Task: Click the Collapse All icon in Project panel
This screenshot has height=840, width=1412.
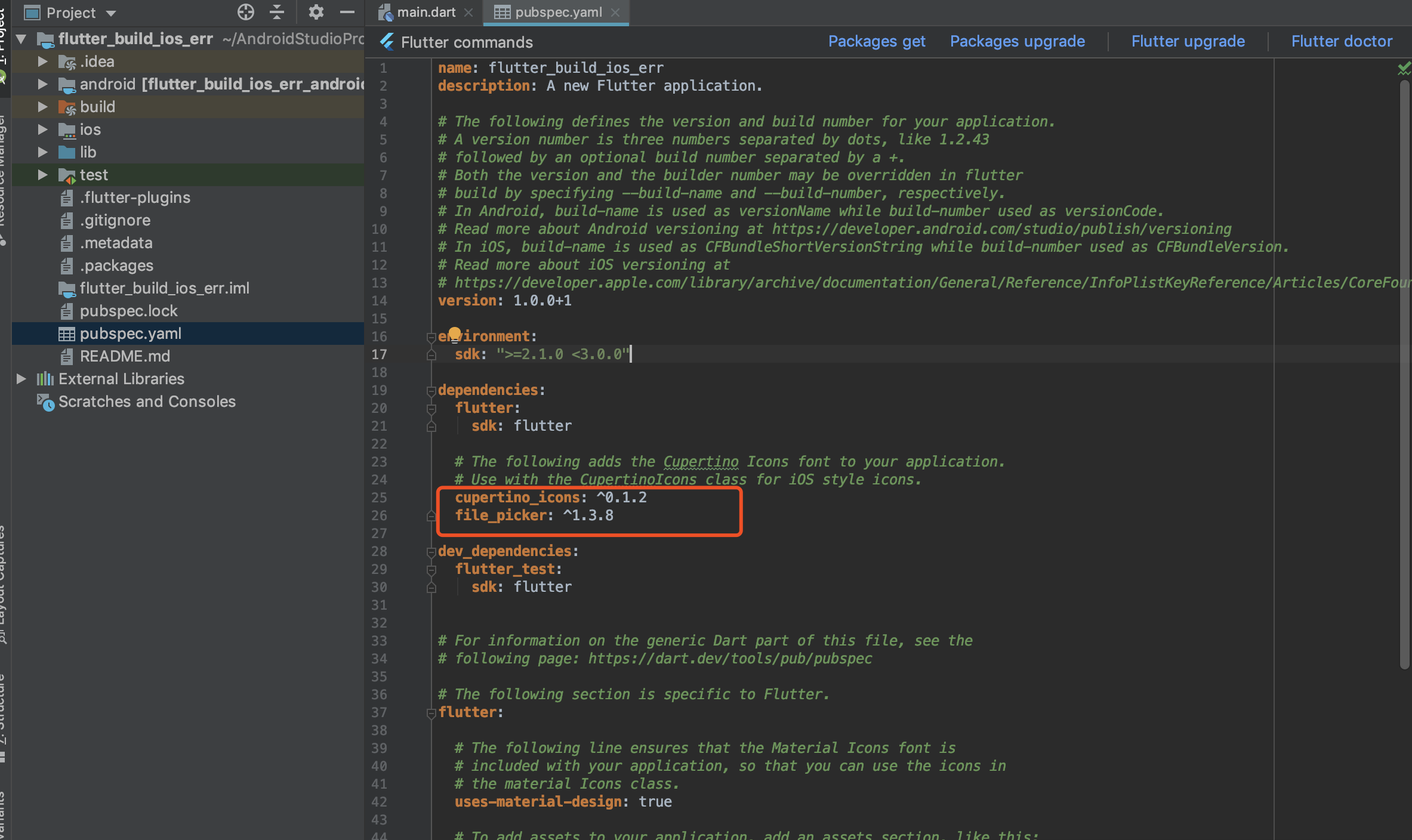Action: click(x=276, y=12)
